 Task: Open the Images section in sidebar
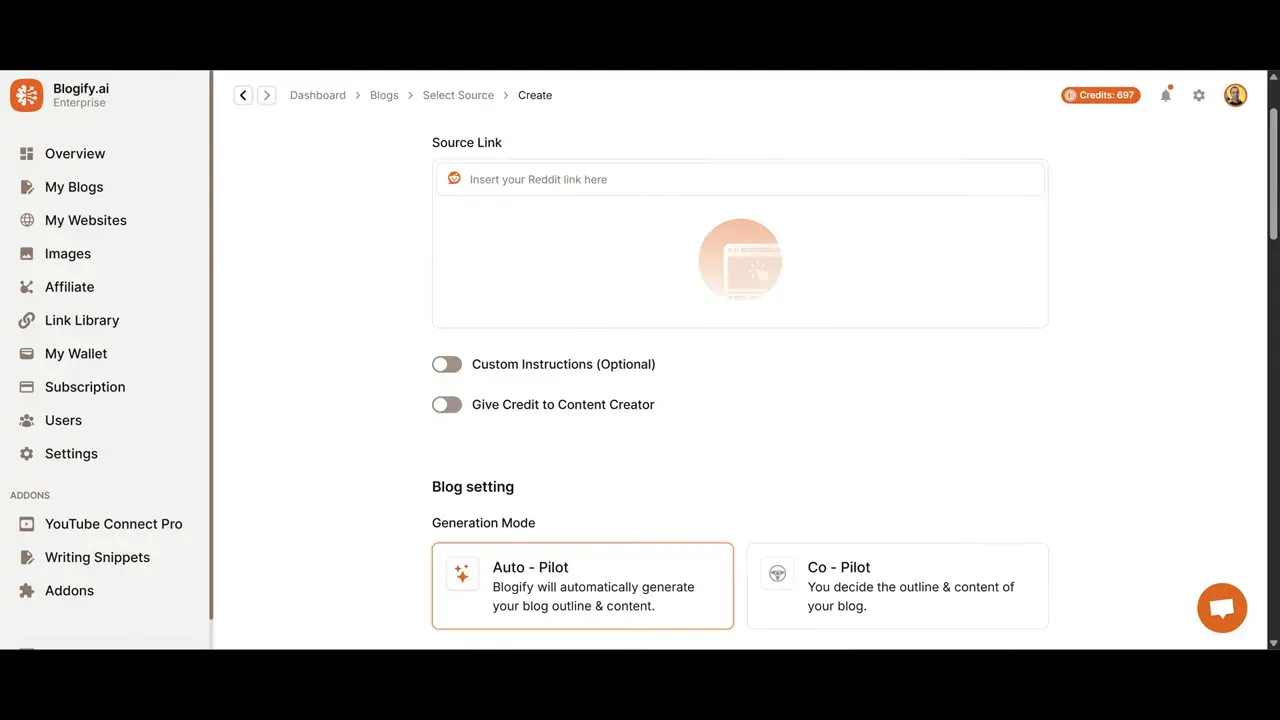67,253
